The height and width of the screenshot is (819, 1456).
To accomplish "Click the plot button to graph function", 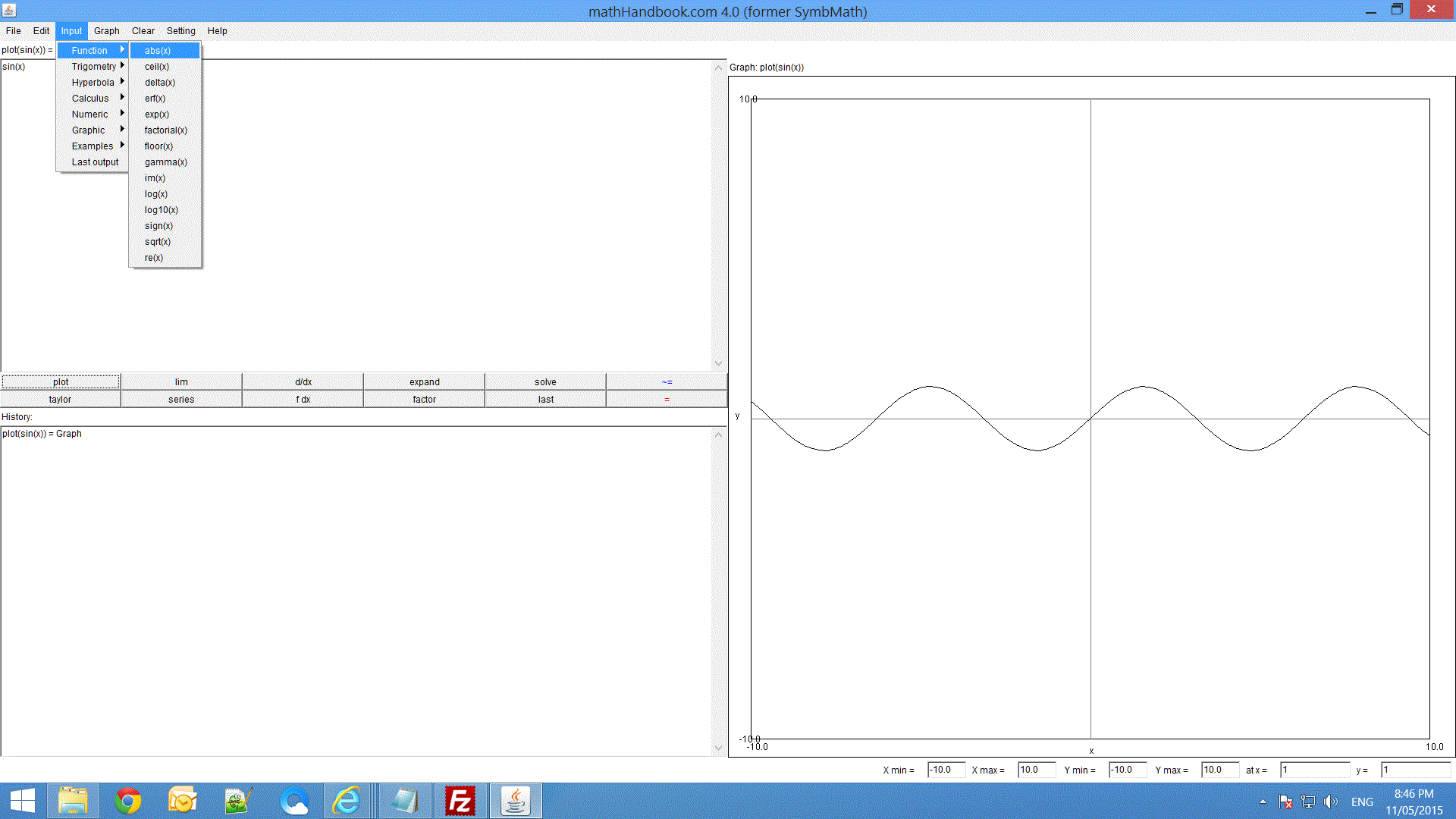I will pos(60,381).
